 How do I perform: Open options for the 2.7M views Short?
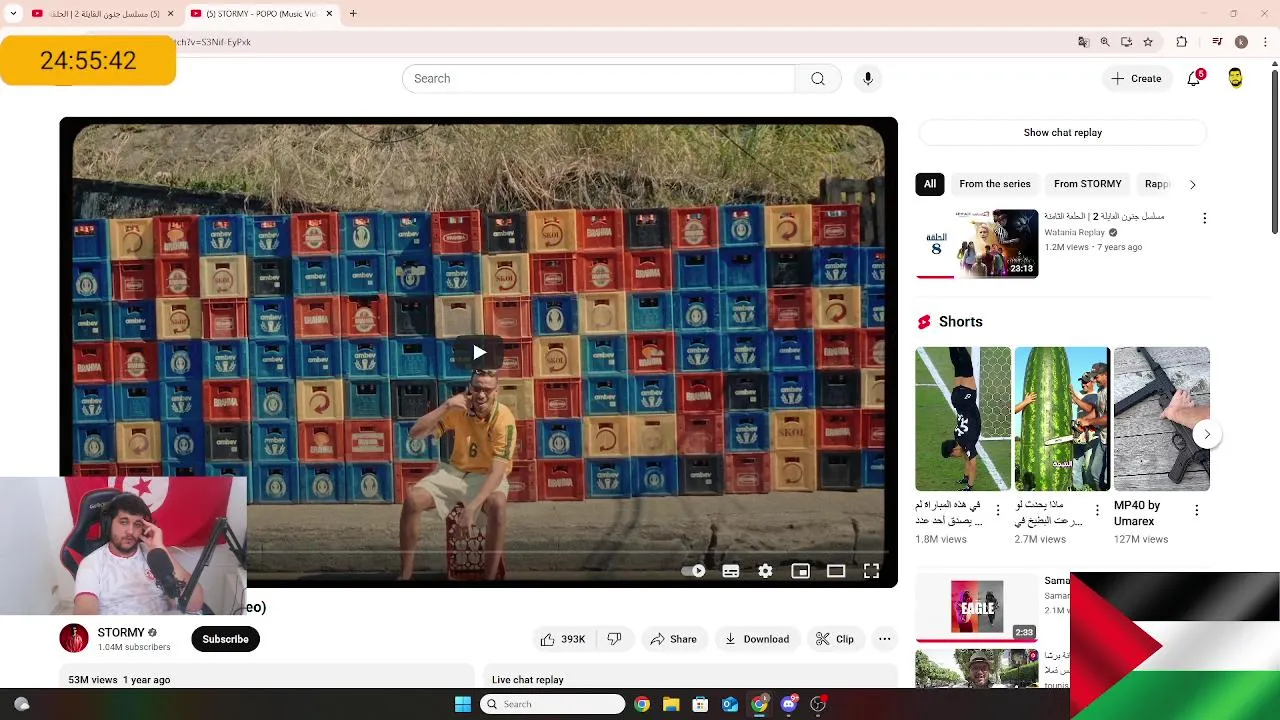pos(1097,510)
